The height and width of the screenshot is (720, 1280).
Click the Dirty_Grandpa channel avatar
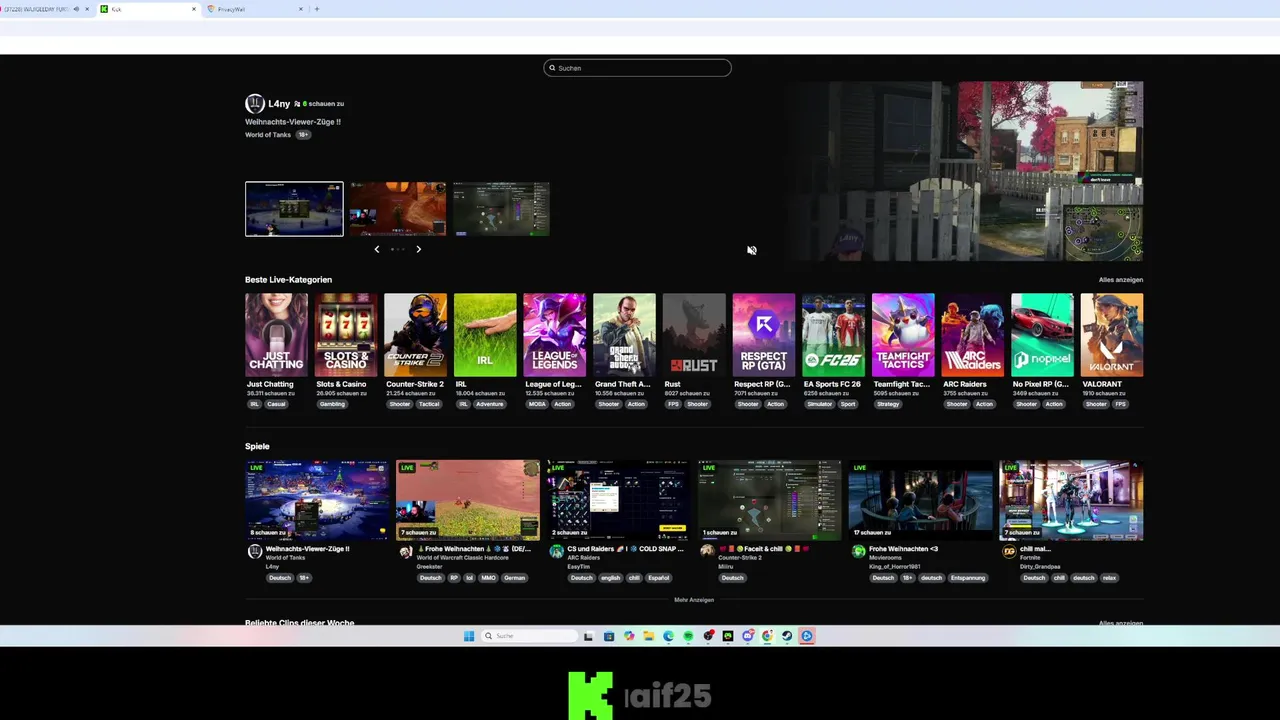pyautogui.click(x=1009, y=552)
